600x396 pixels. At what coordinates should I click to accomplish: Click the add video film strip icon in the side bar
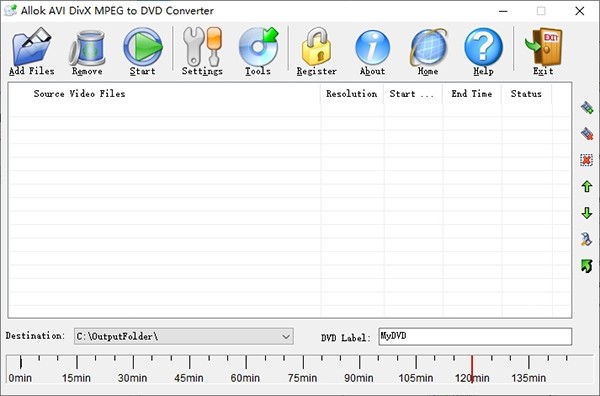(587, 108)
